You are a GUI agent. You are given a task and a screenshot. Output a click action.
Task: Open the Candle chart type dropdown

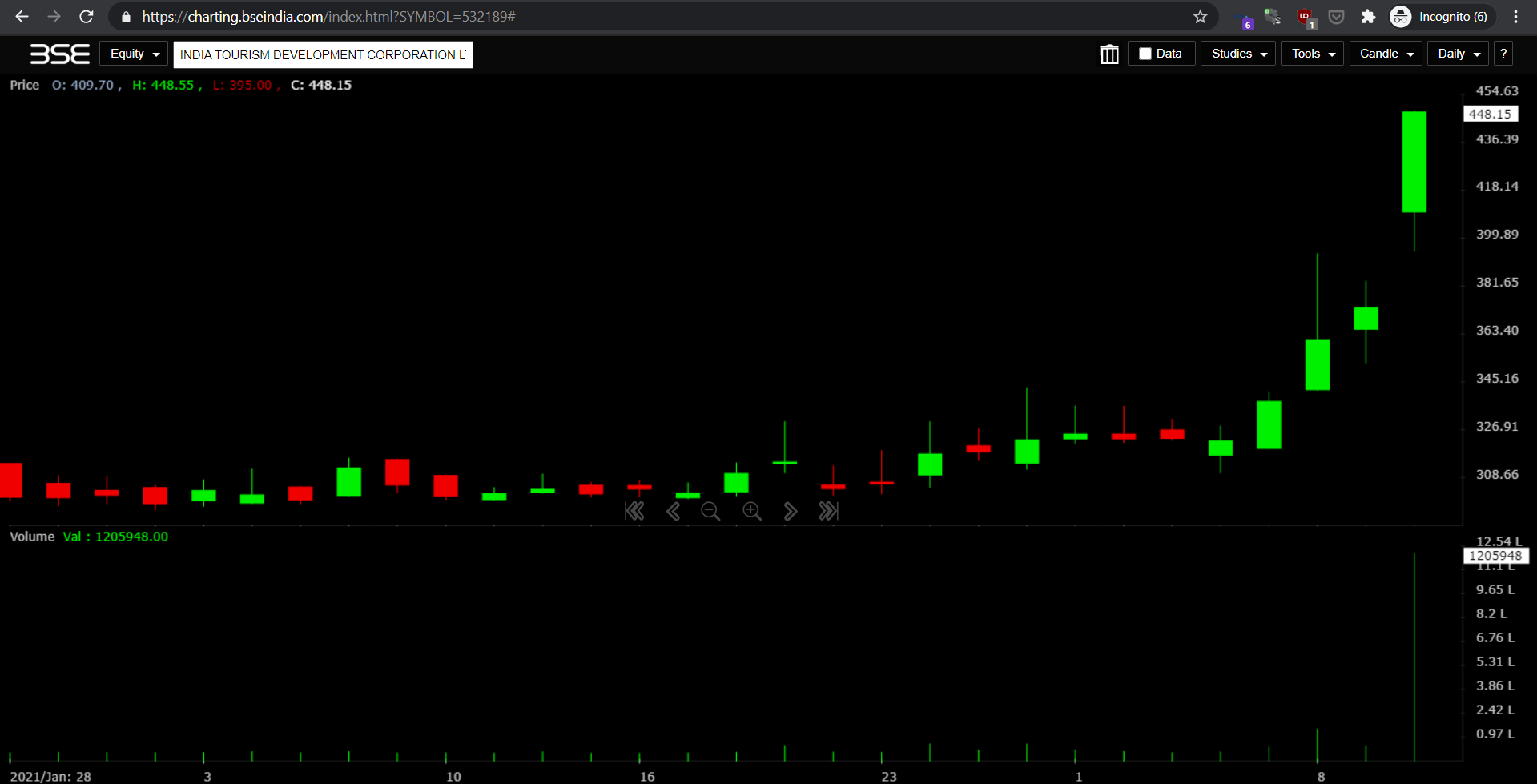(1386, 54)
